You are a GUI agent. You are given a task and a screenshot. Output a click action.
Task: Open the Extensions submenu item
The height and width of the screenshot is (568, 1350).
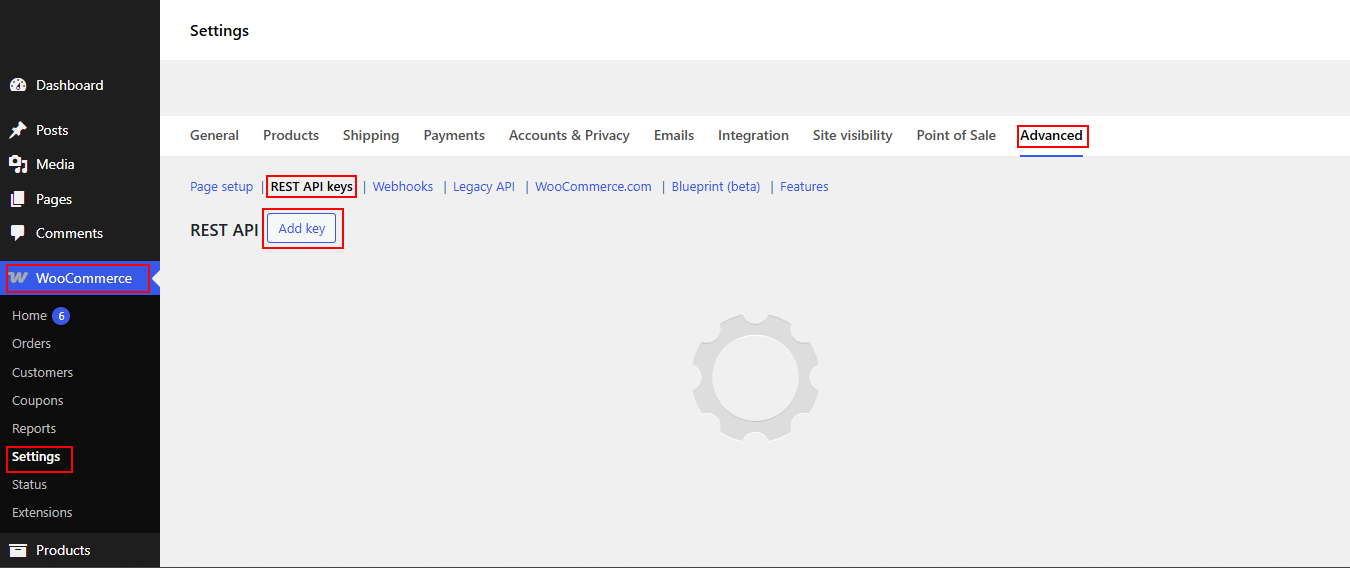coord(42,512)
